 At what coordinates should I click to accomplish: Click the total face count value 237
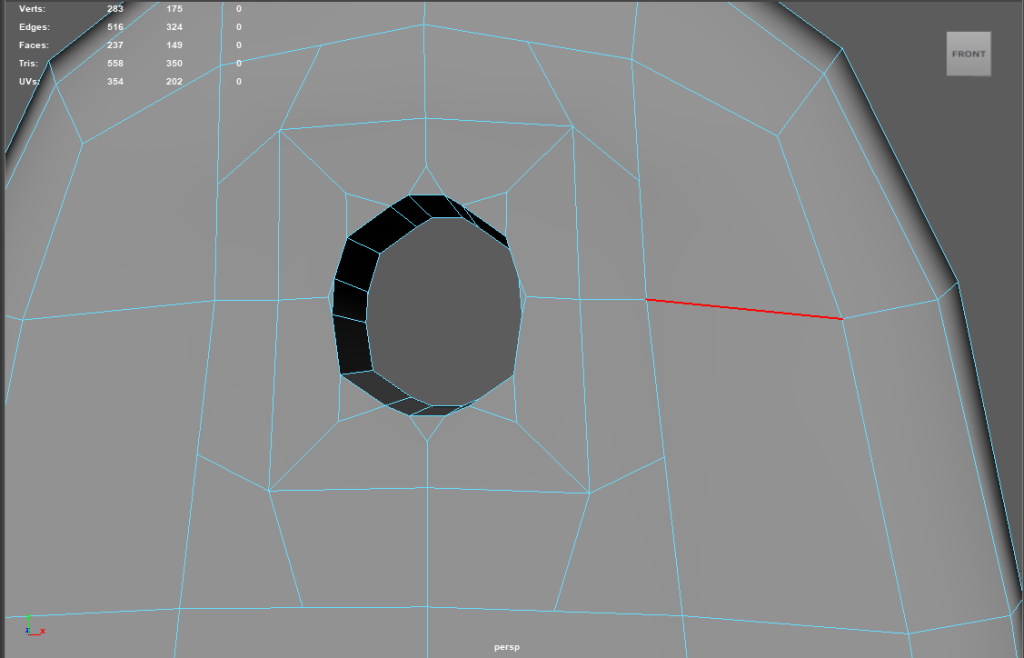pos(115,45)
